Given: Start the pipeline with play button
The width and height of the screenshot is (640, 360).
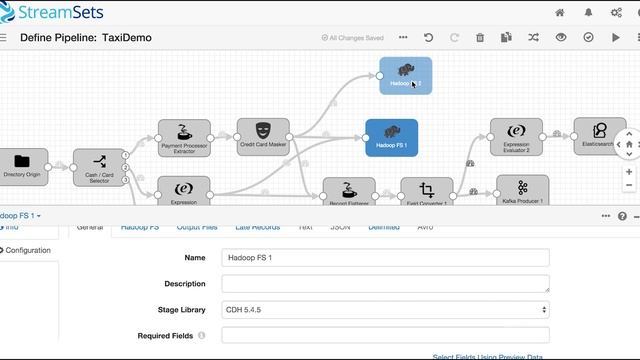Looking at the screenshot, I should tap(616, 38).
